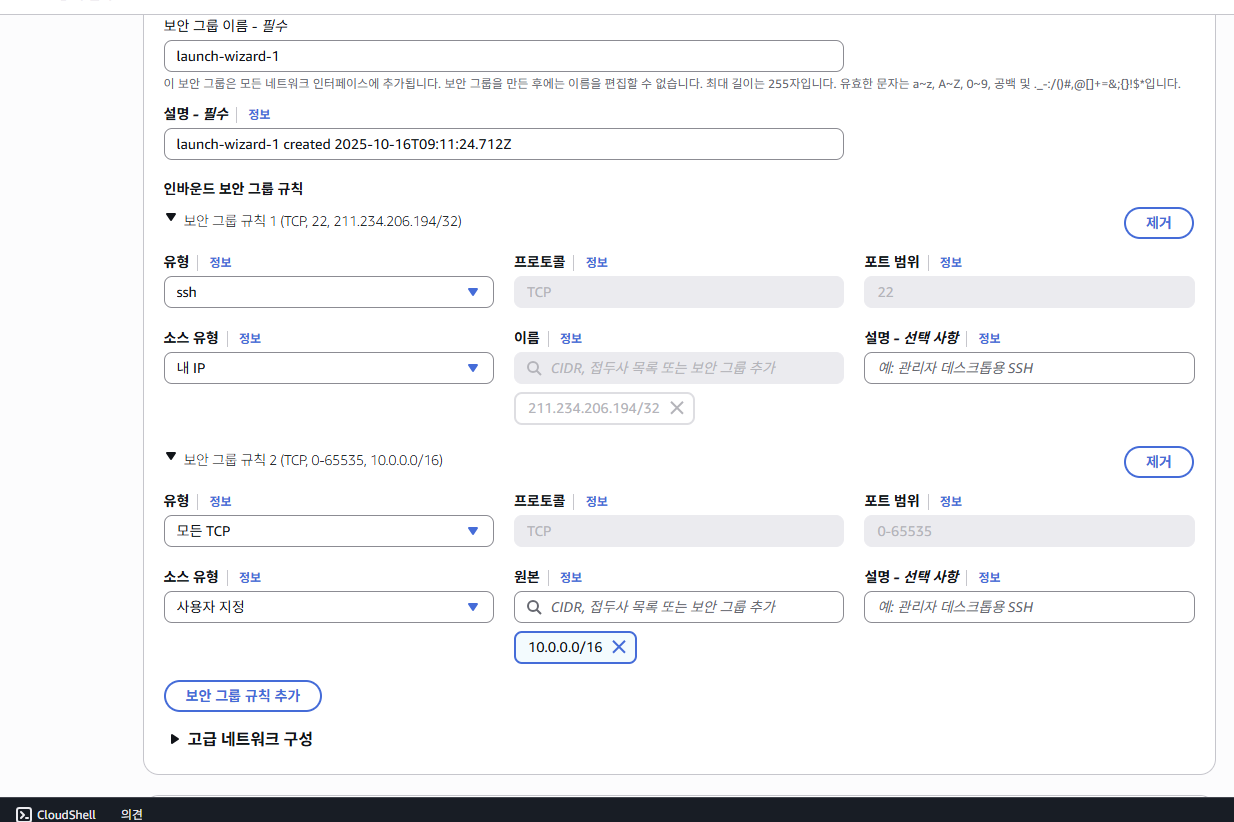Expand 고급 네트워크 구성 section
This screenshot has width=1234, height=822.
[176, 739]
